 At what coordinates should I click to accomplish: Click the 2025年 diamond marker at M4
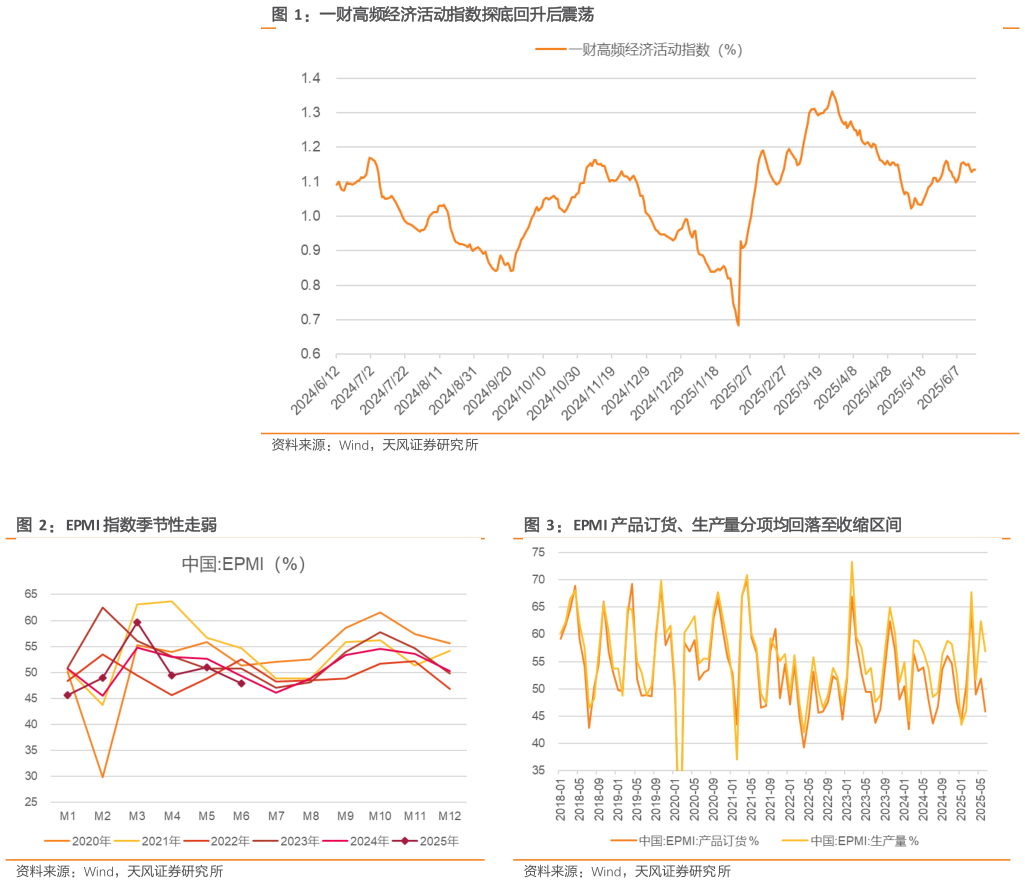pyautogui.click(x=172, y=675)
